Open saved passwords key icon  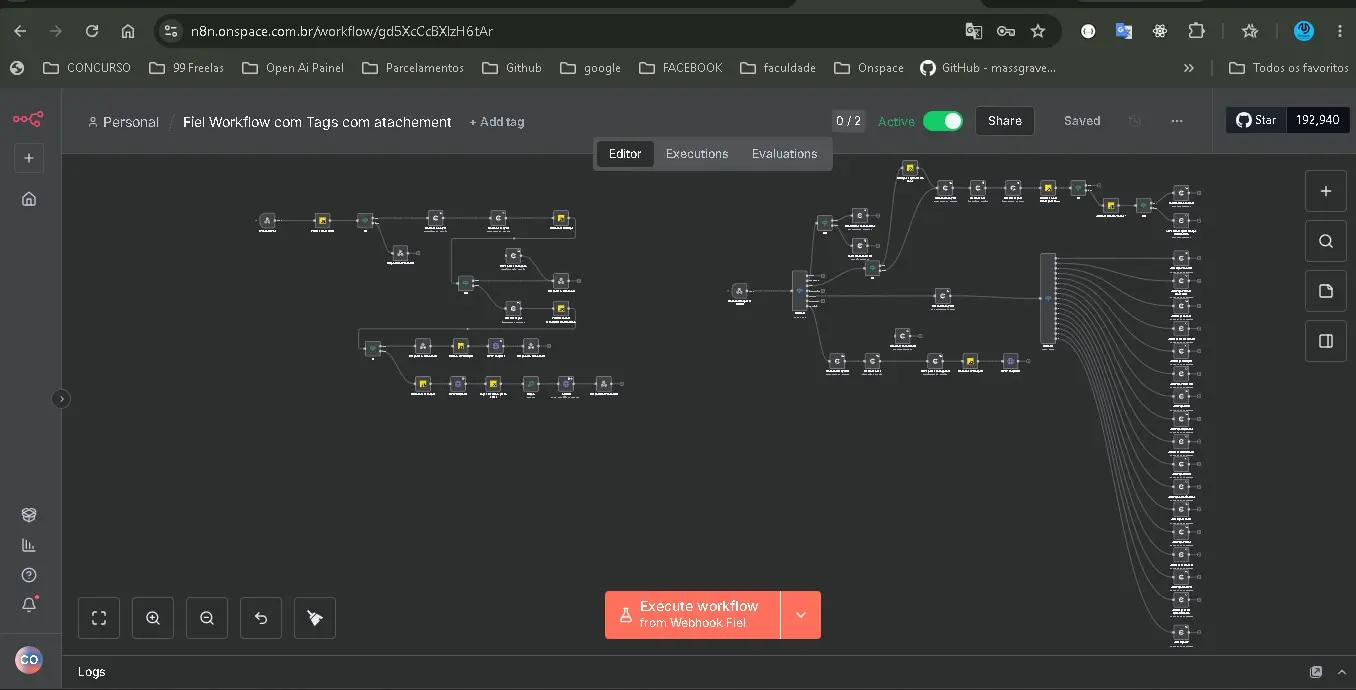(1005, 31)
